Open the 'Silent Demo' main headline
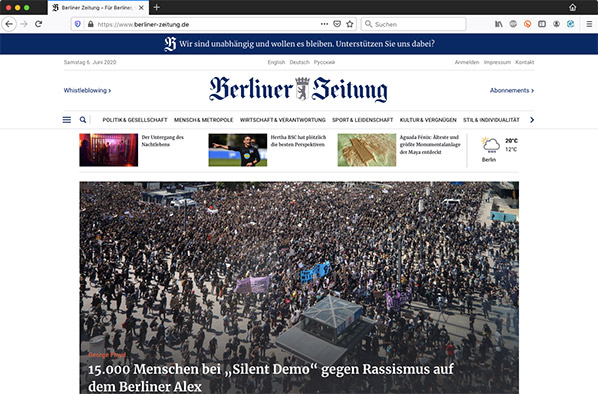 tap(271, 378)
